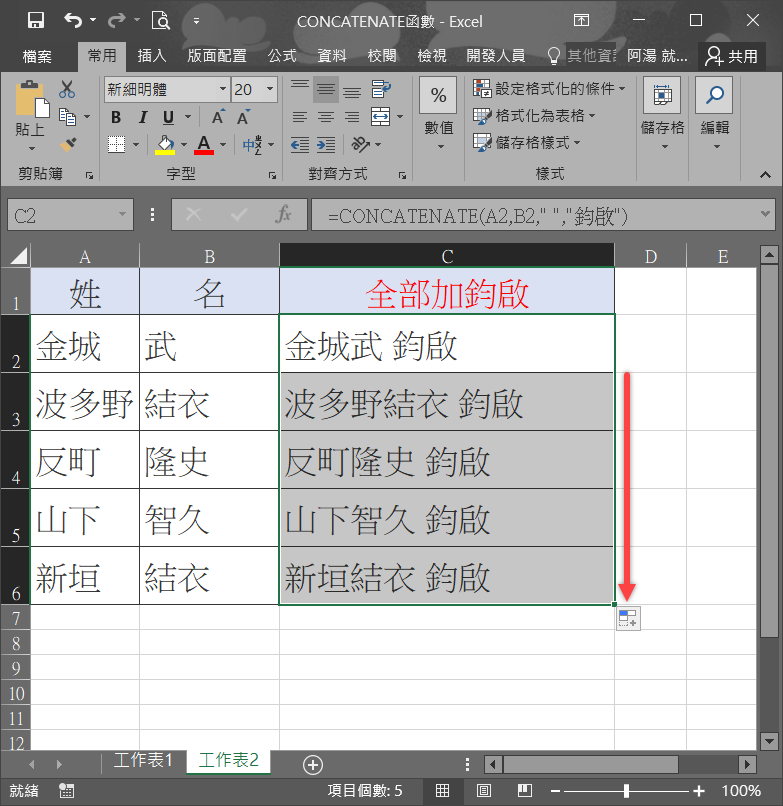Screen dimensions: 783x806
Task: Click the Save icon in quick access toolbar
Action: (35, 21)
